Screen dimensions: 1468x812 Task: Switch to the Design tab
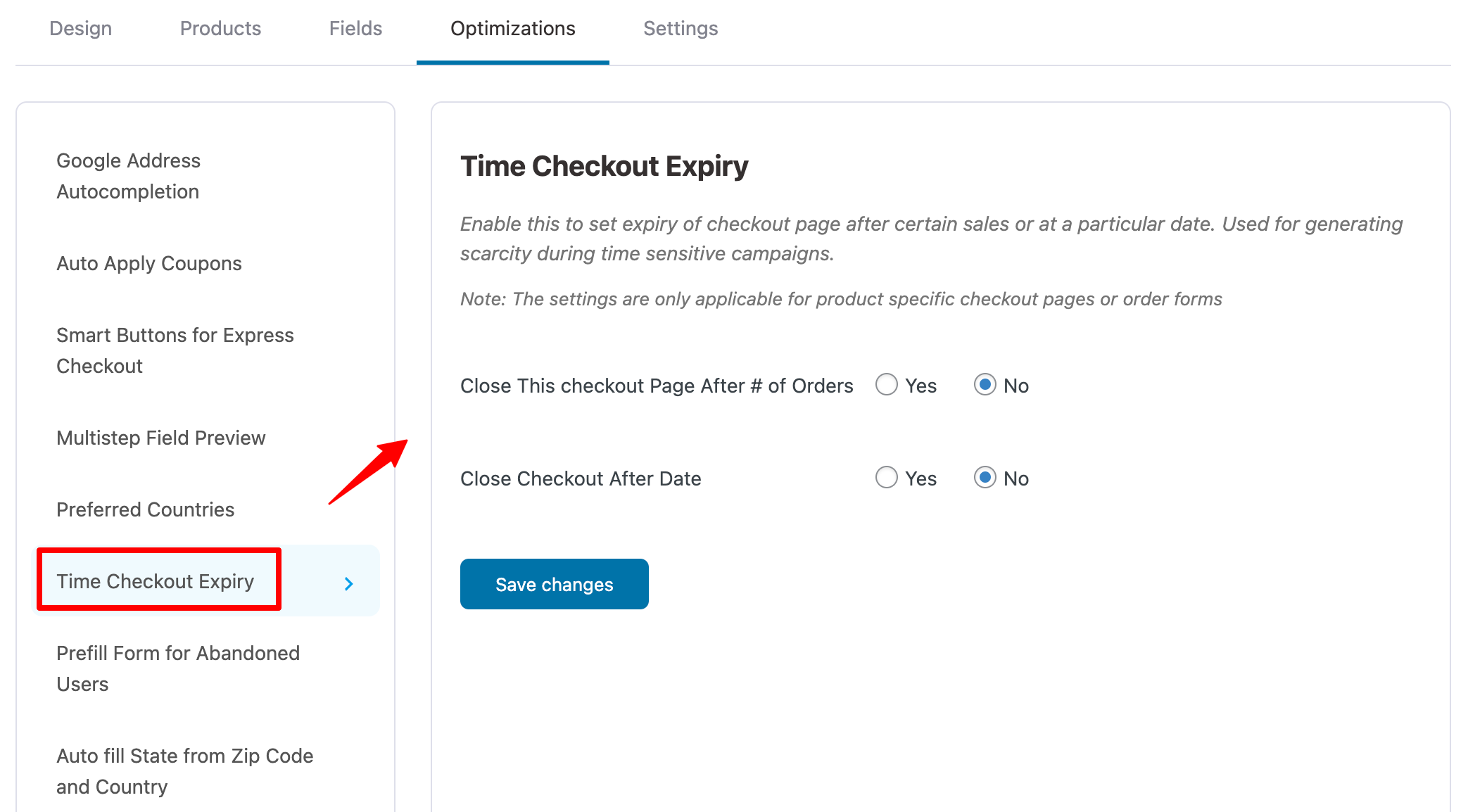80,28
